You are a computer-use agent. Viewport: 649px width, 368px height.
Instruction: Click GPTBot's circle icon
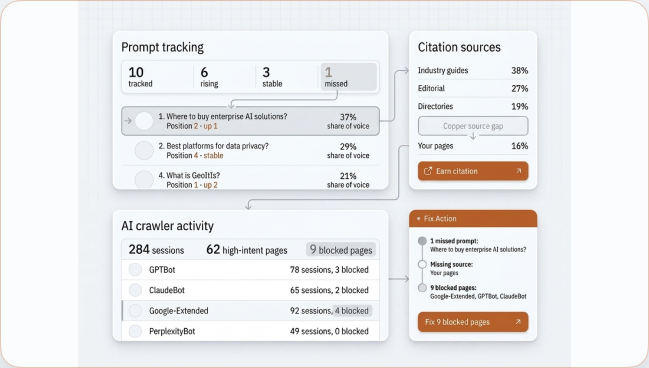click(135, 270)
